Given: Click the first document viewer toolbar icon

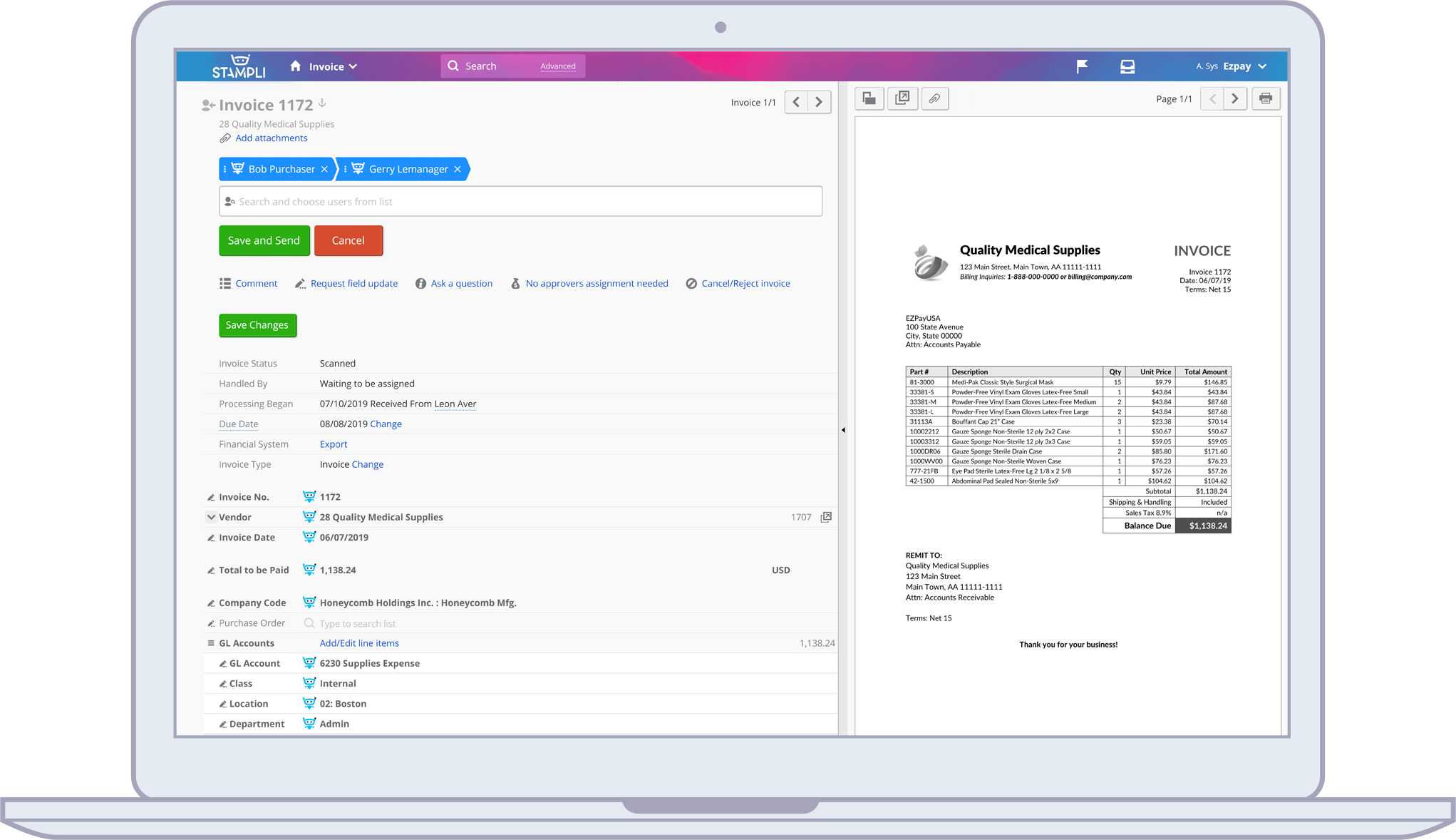Looking at the screenshot, I should pyautogui.click(x=869, y=98).
